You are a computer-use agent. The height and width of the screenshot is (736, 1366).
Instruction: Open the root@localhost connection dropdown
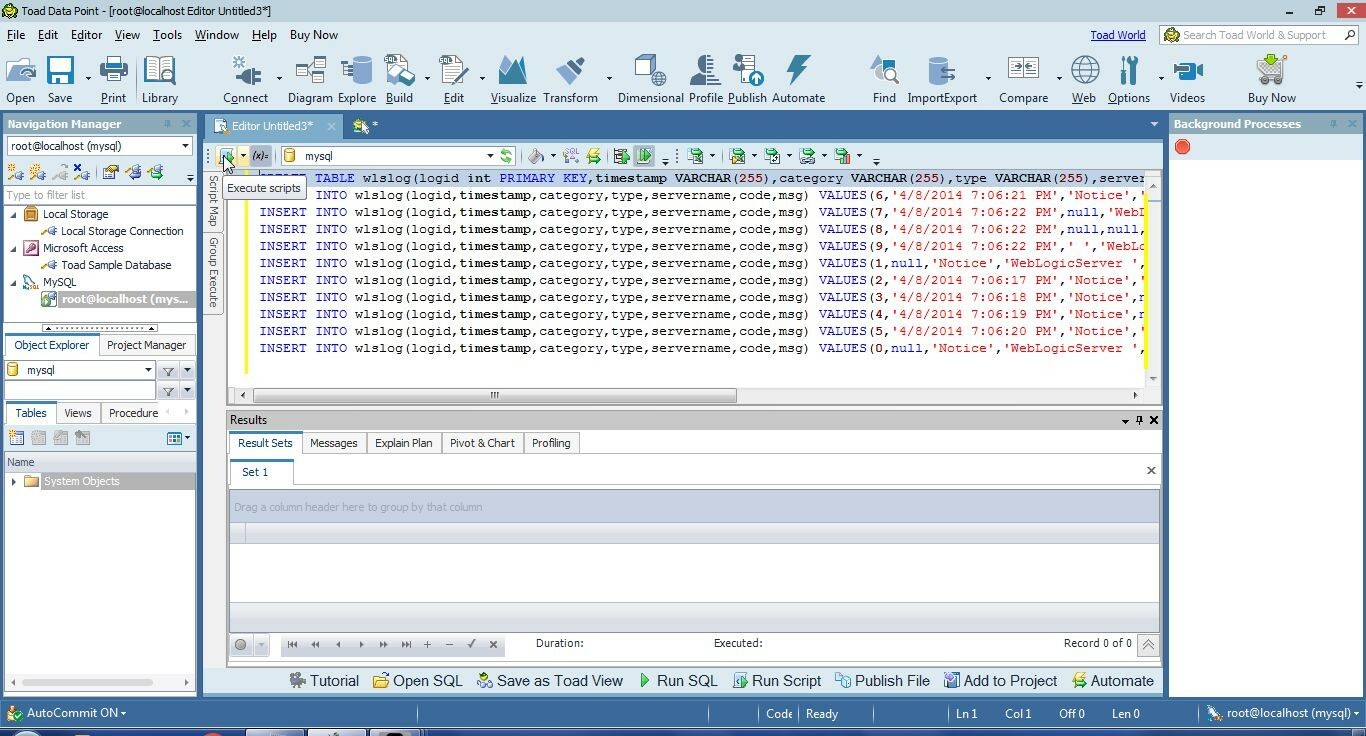(x=185, y=146)
